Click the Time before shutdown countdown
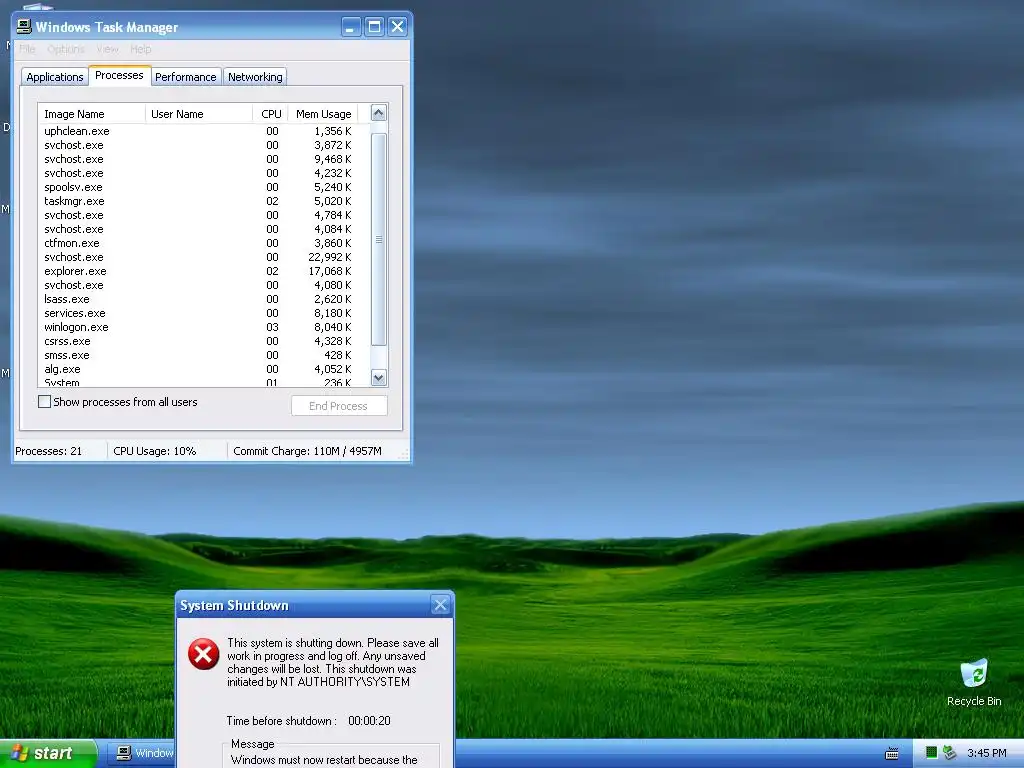 tap(369, 721)
